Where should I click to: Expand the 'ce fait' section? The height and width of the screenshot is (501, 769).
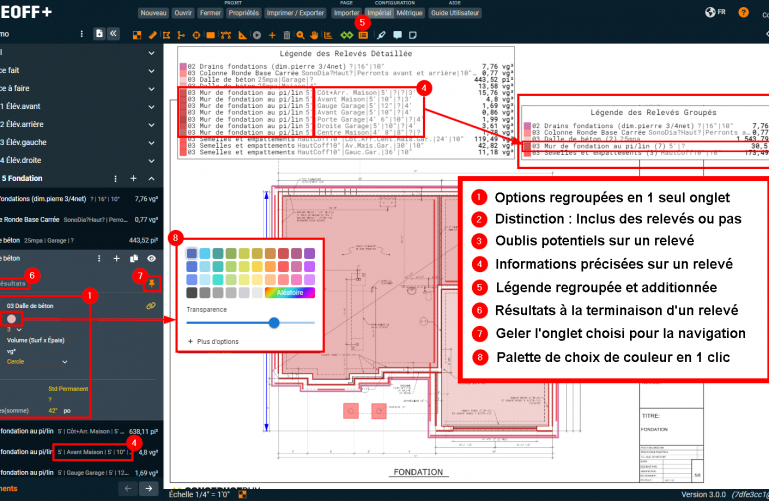(x=152, y=71)
